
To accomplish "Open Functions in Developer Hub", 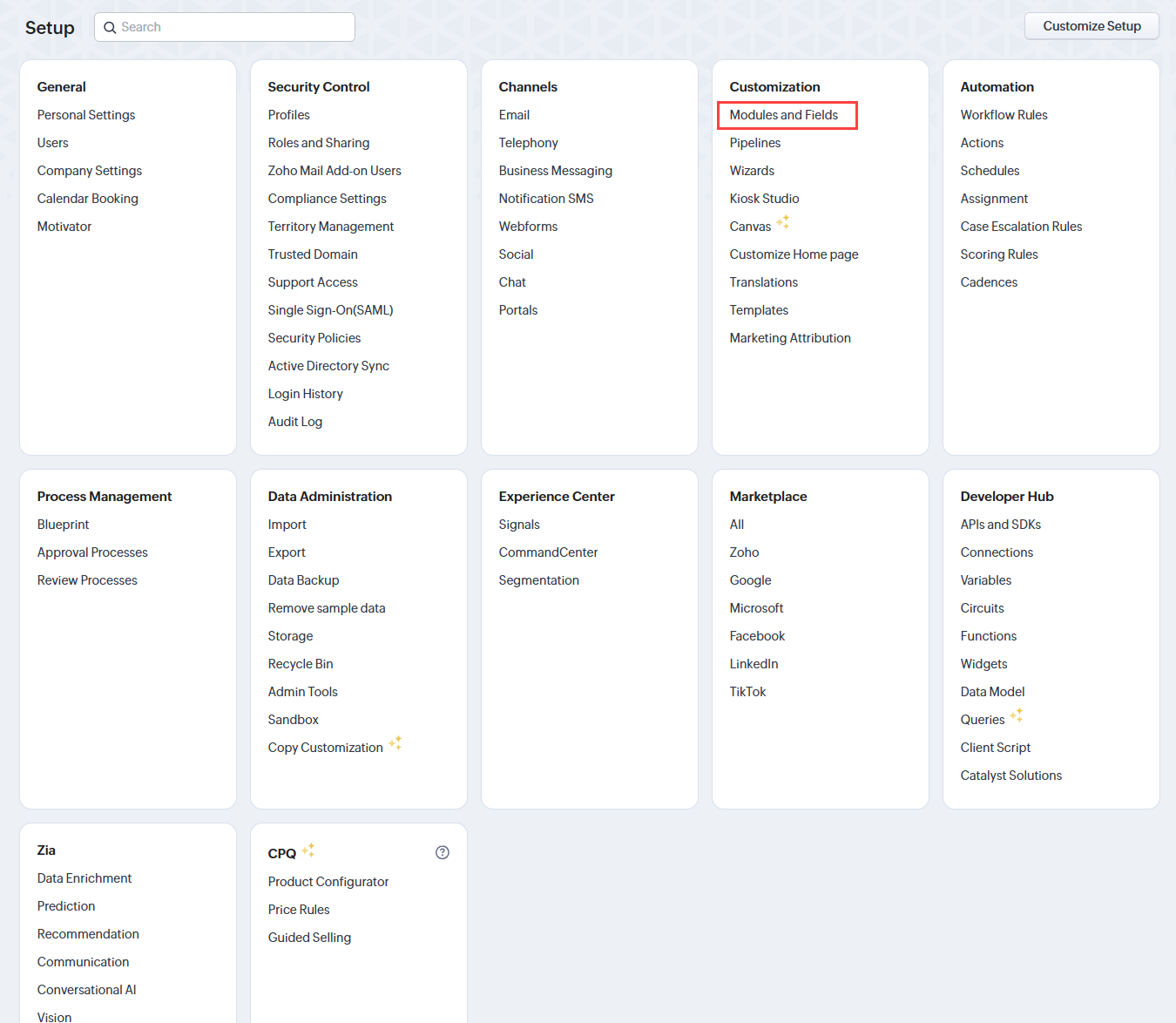I will pyautogui.click(x=989, y=636).
